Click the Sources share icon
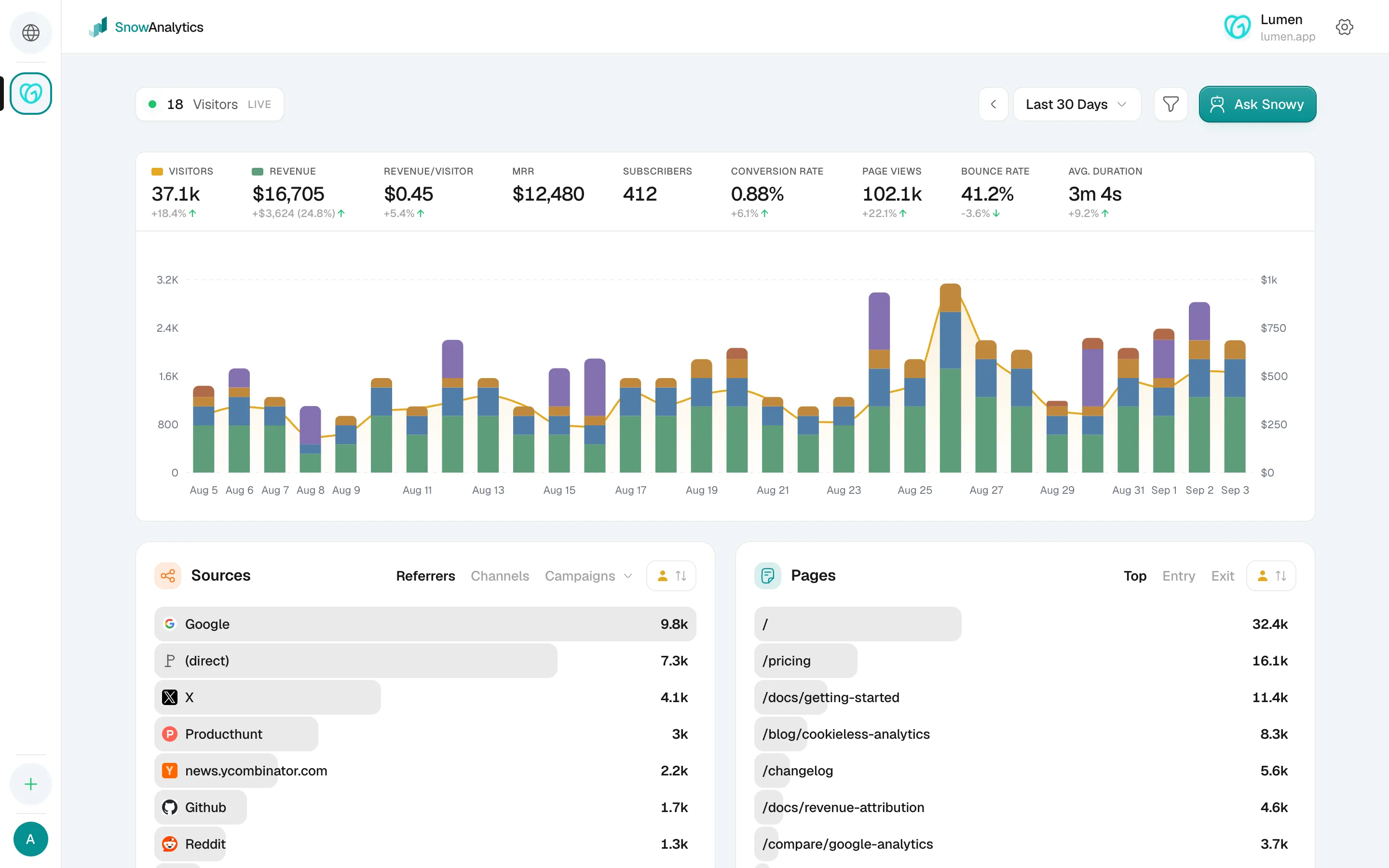The width and height of the screenshot is (1389, 868). pyautogui.click(x=168, y=575)
